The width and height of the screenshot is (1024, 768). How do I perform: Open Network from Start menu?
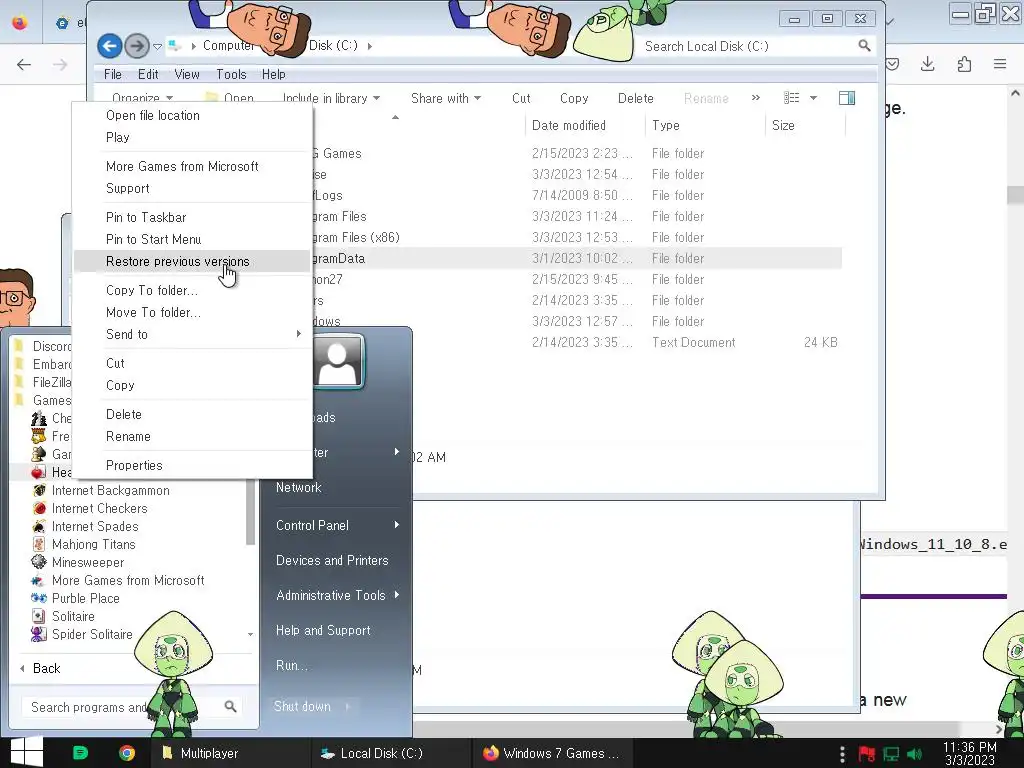[298, 487]
